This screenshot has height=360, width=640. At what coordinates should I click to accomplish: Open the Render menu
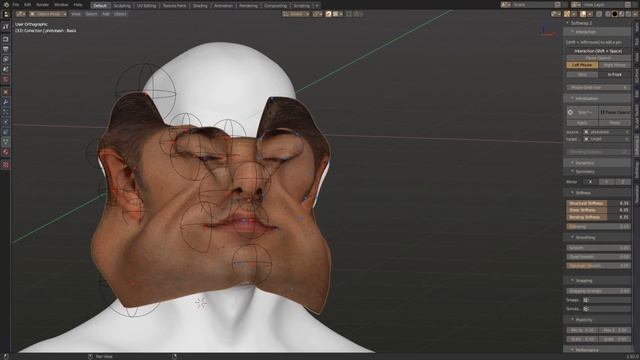coord(42,5)
